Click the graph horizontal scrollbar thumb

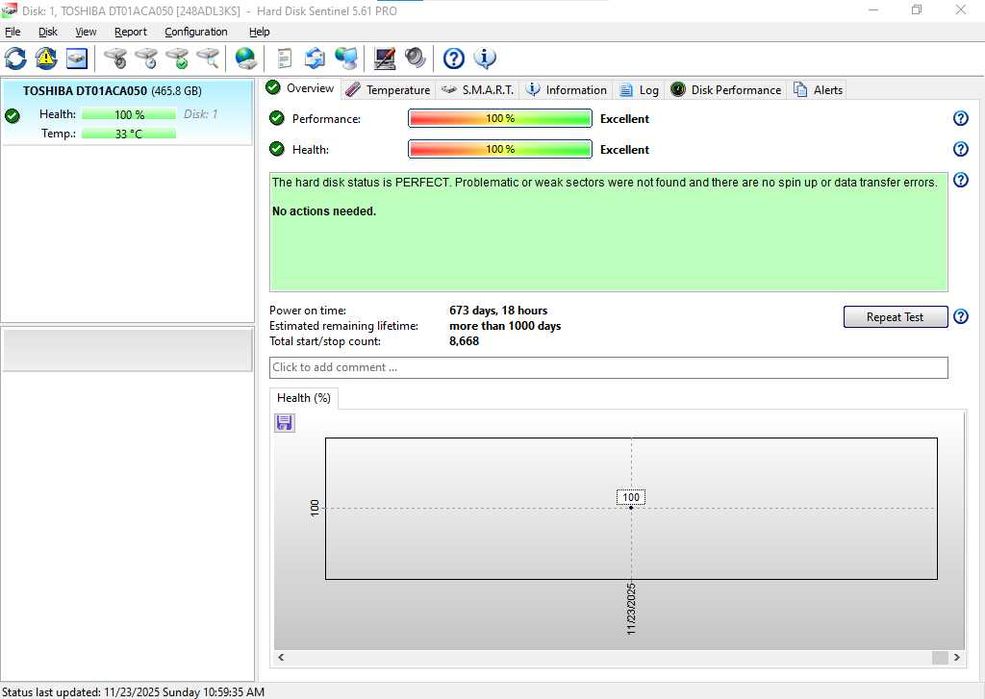pyautogui.click(x=940, y=658)
